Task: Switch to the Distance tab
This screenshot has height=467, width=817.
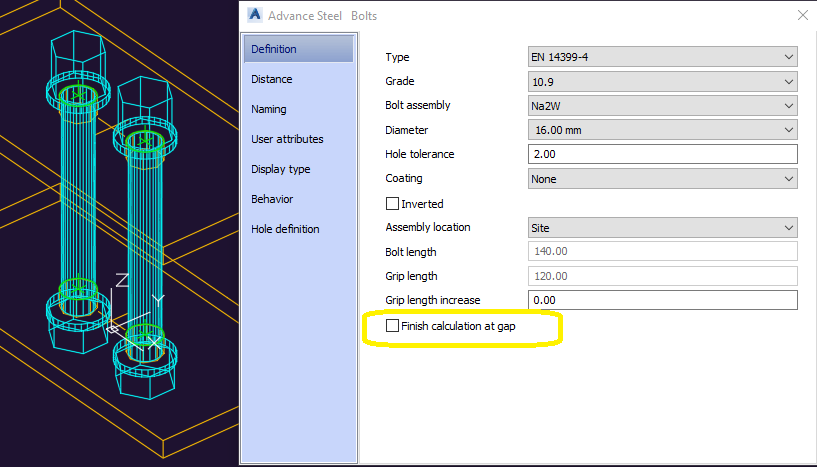Action: 271,79
